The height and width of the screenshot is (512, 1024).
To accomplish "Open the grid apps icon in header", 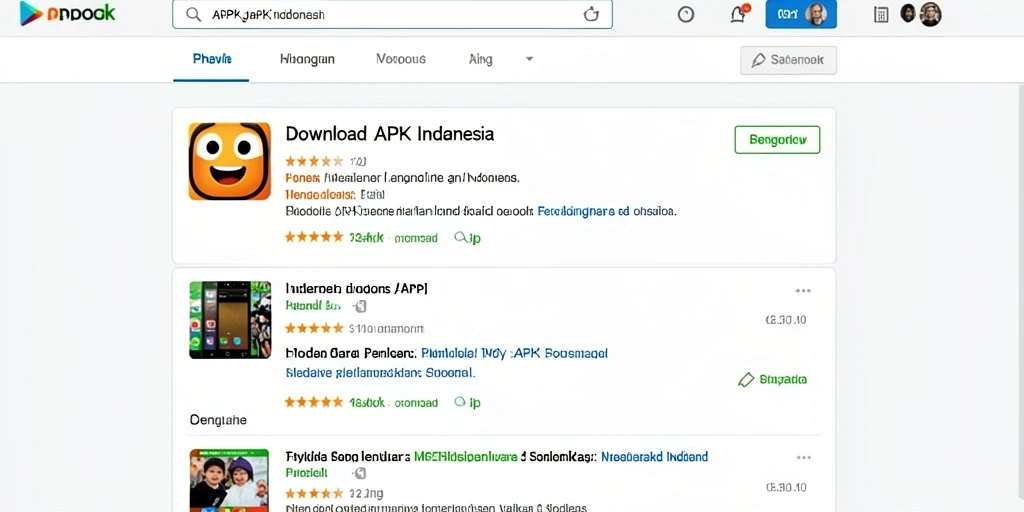I will pyautogui.click(x=881, y=14).
